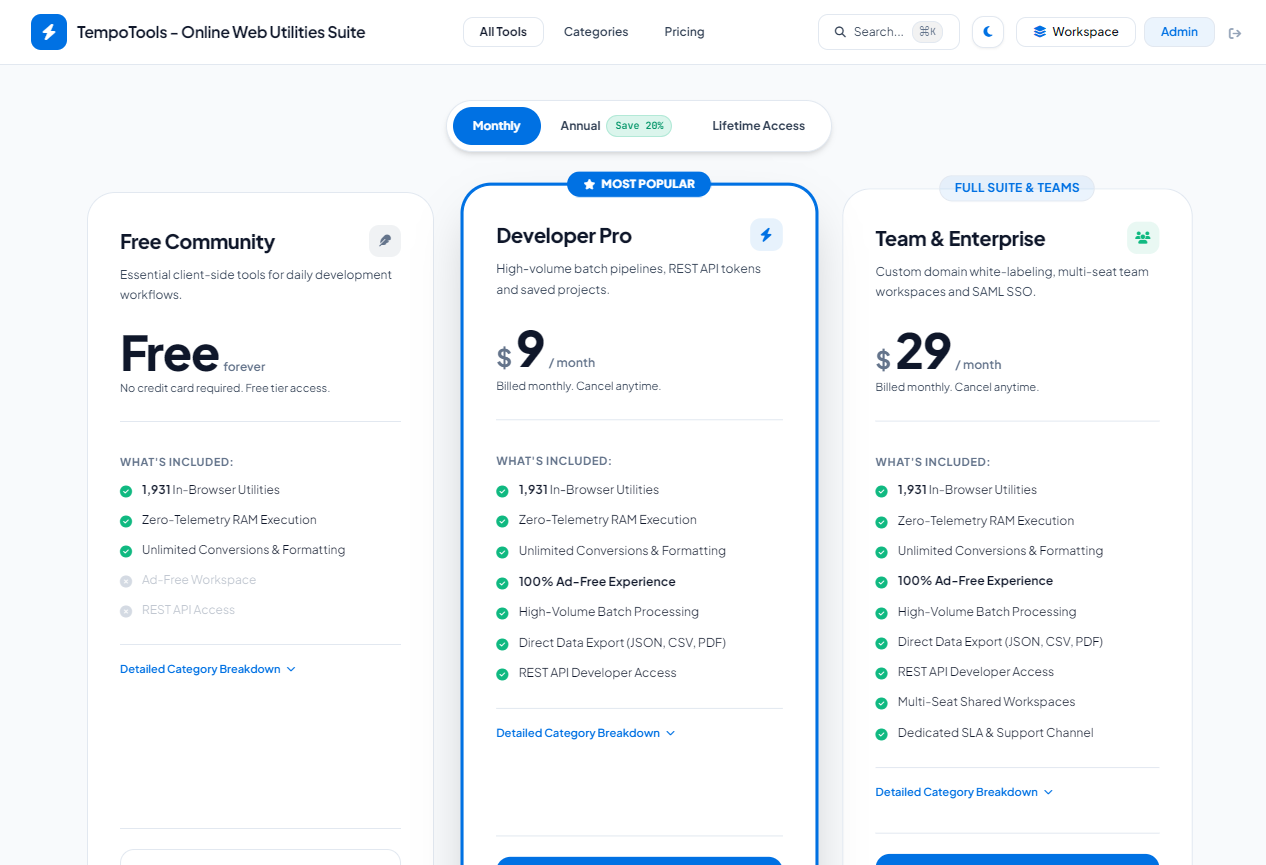This screenshot has width=1266, height=865.
Task: Go to All Tools
Action: coord(503,32)
